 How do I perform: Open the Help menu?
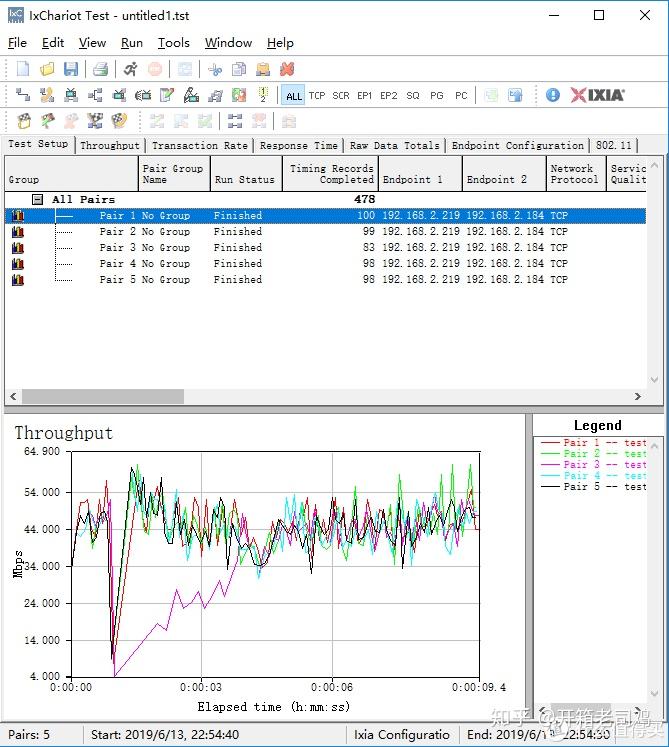[x=280, y=43]
